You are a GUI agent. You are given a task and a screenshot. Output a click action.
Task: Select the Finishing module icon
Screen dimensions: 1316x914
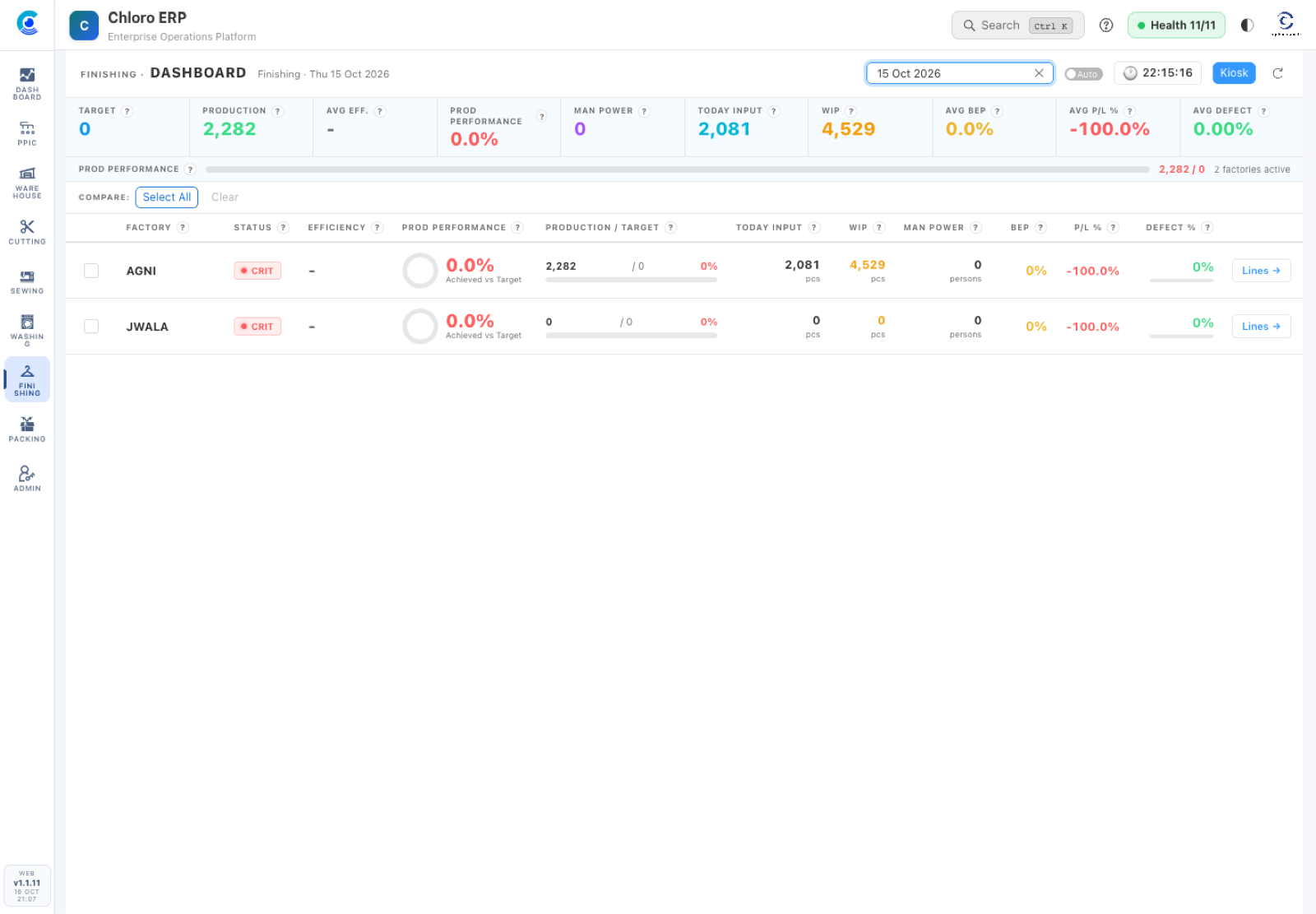27,379
